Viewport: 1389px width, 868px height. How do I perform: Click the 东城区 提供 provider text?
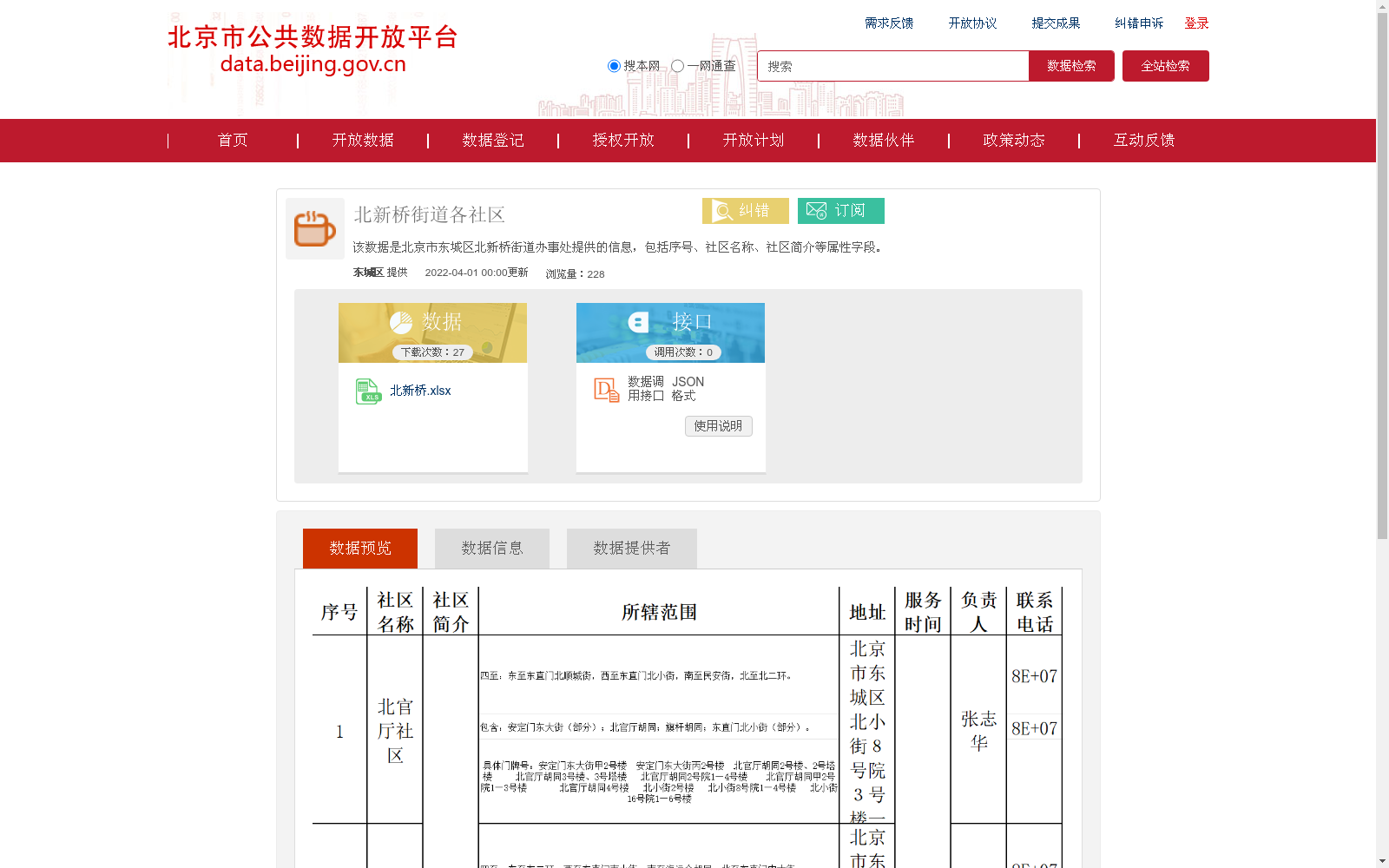coord(380,273)
